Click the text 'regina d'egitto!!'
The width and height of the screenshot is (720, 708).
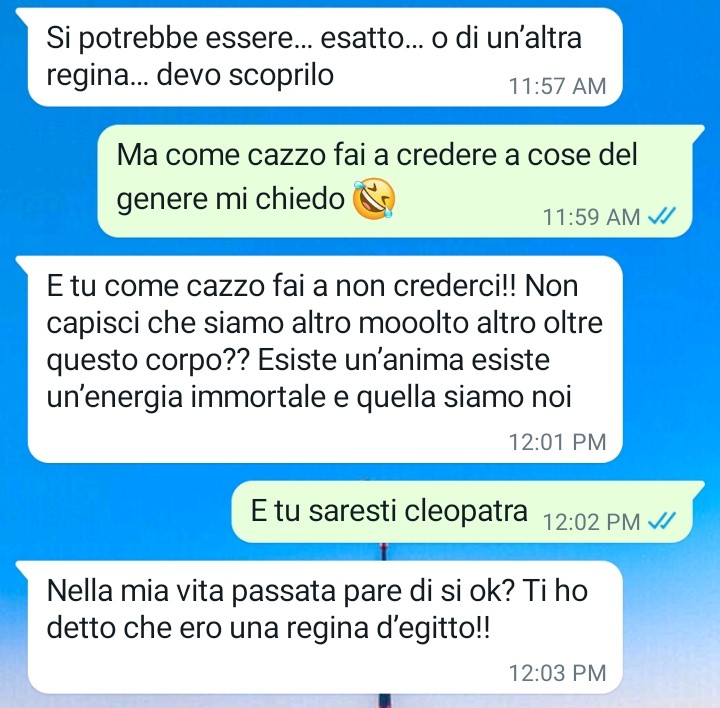[388, 628]
